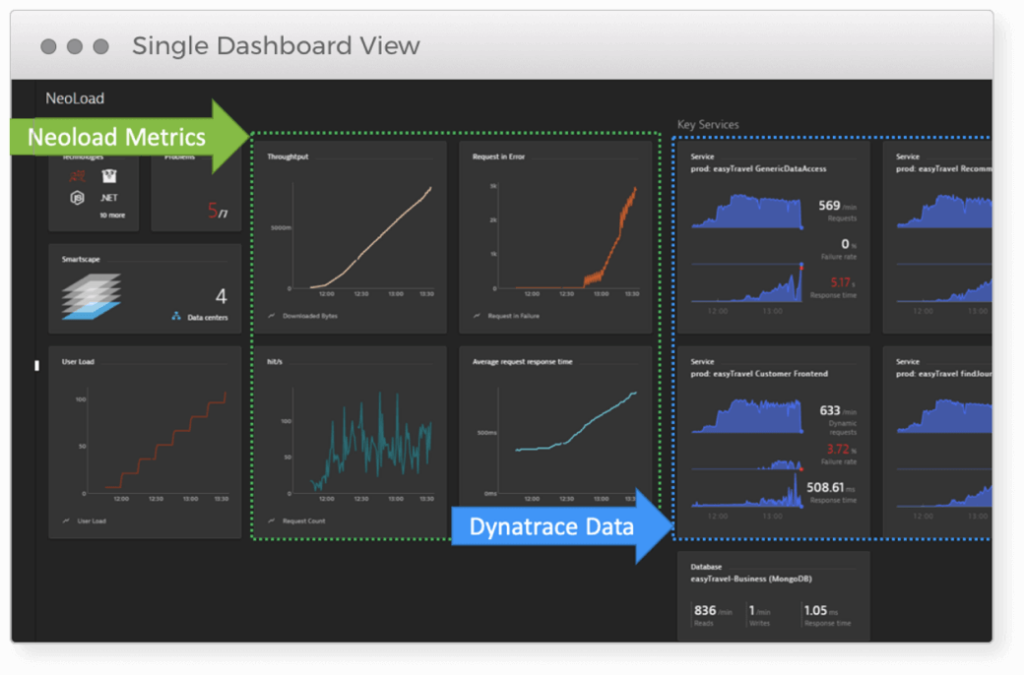Click the Key Services section header
Screen dimensions: 1024x675
tap(708, 125)
